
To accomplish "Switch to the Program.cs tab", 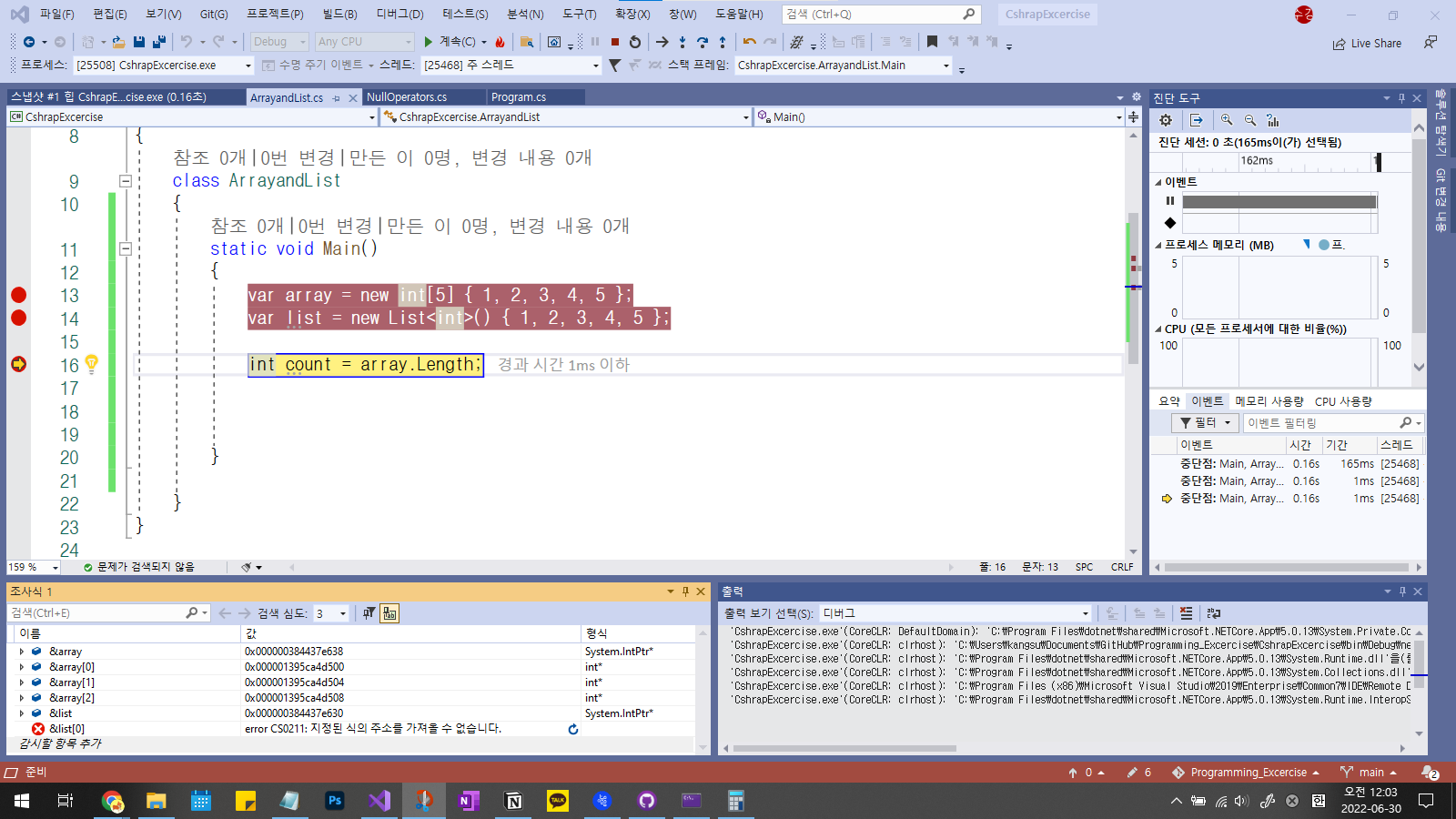I will (x=519, y=97).
